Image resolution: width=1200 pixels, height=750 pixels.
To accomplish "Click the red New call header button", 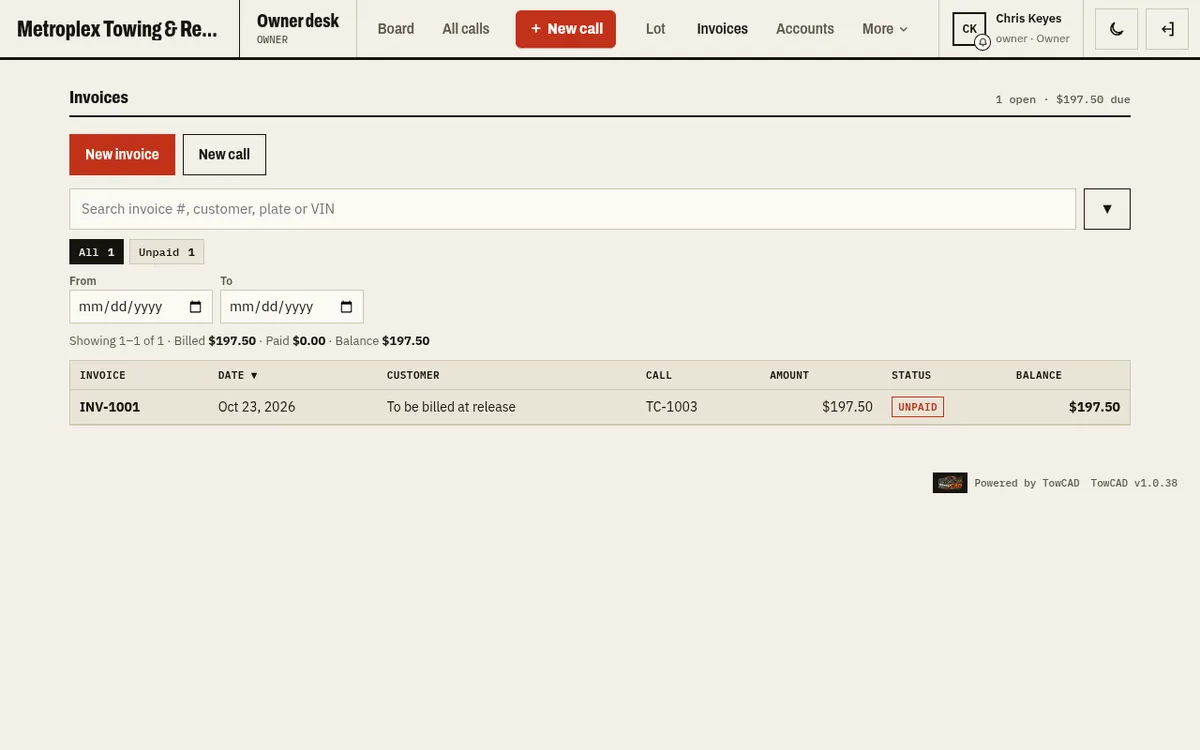I will coord(566,29).
